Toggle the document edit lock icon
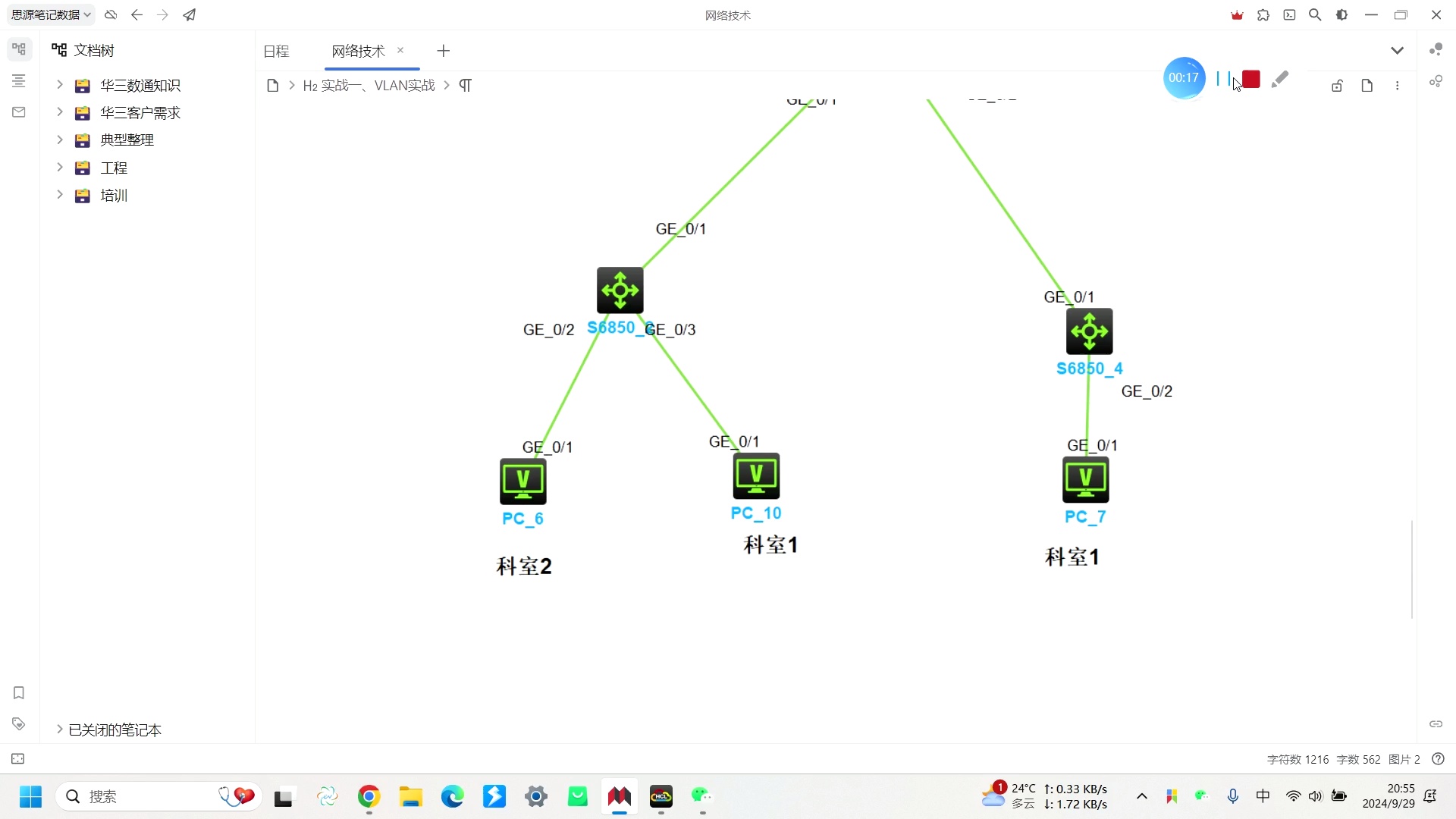The width and height of the screenshot is (1456, 819). point(1337,86)
